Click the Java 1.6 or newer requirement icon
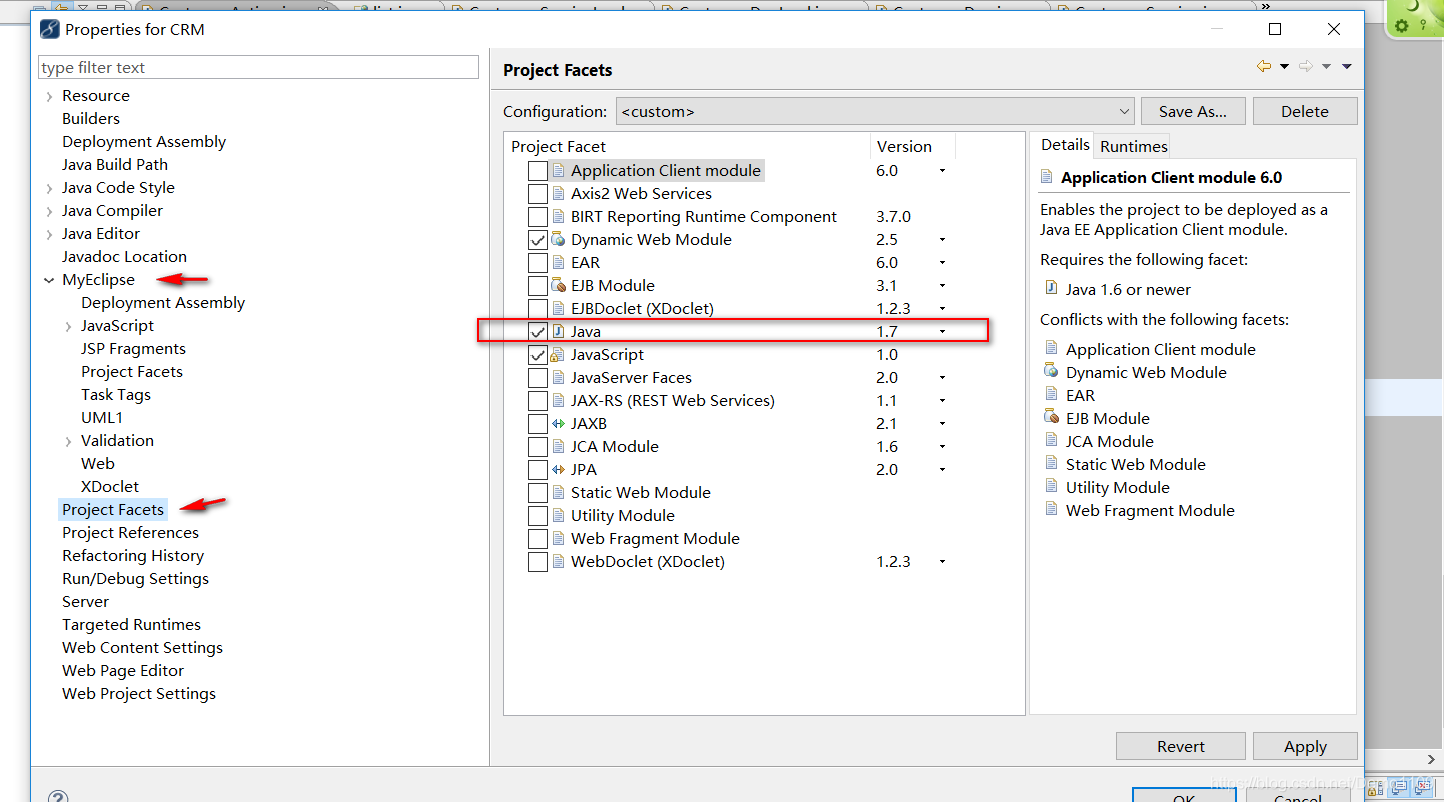 pyautogui.click(x=1051, y=289)
